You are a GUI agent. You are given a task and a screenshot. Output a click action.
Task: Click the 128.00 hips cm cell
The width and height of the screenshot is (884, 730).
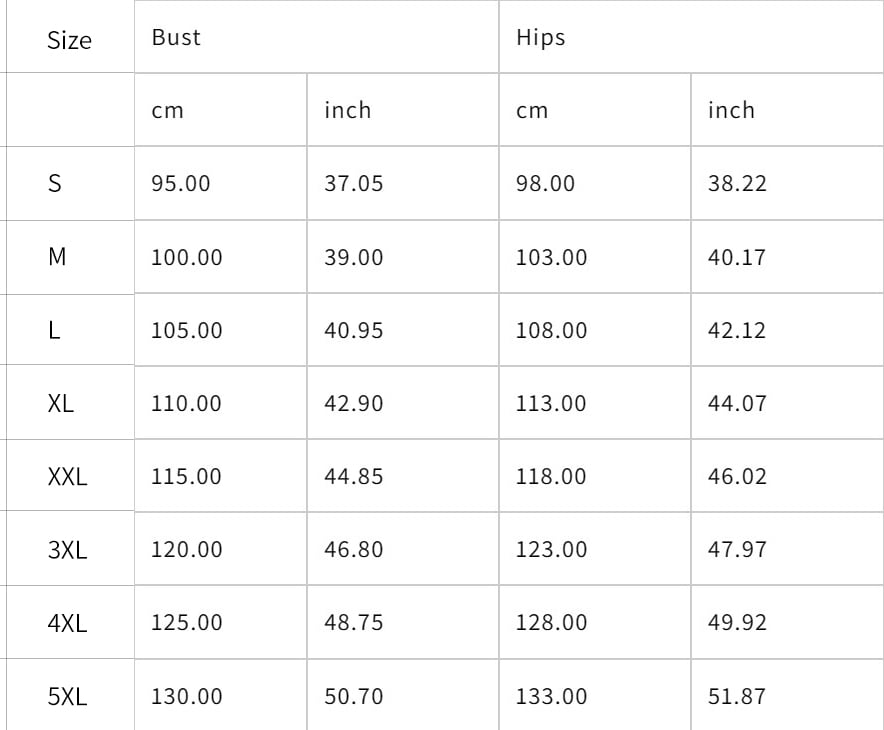click(x=551, y=623)
